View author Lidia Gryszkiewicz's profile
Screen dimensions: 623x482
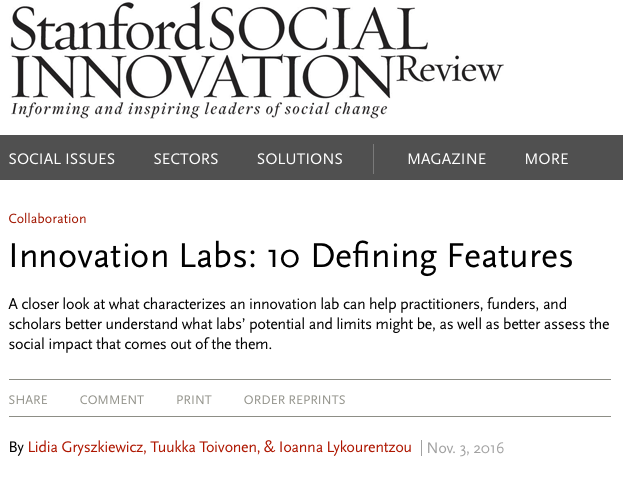(x=85, y=447)
